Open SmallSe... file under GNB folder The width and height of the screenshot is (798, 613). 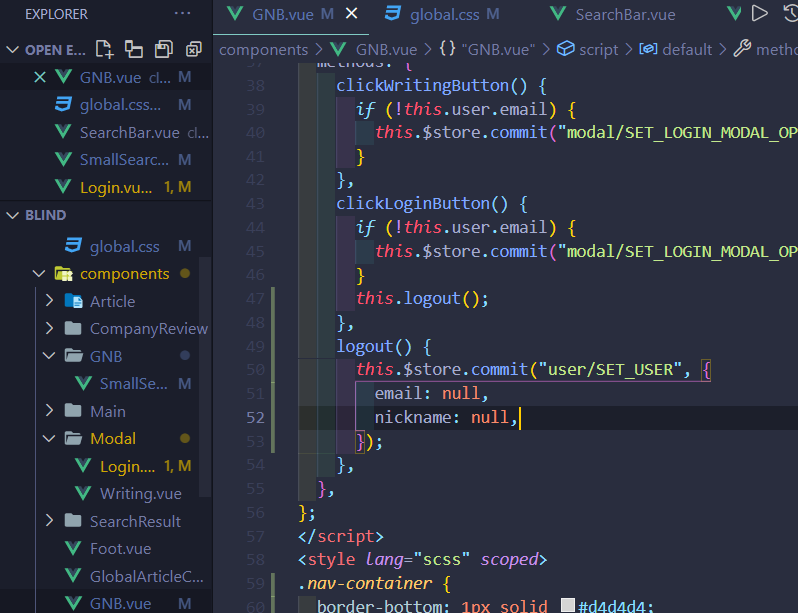[x=106, y=383]
